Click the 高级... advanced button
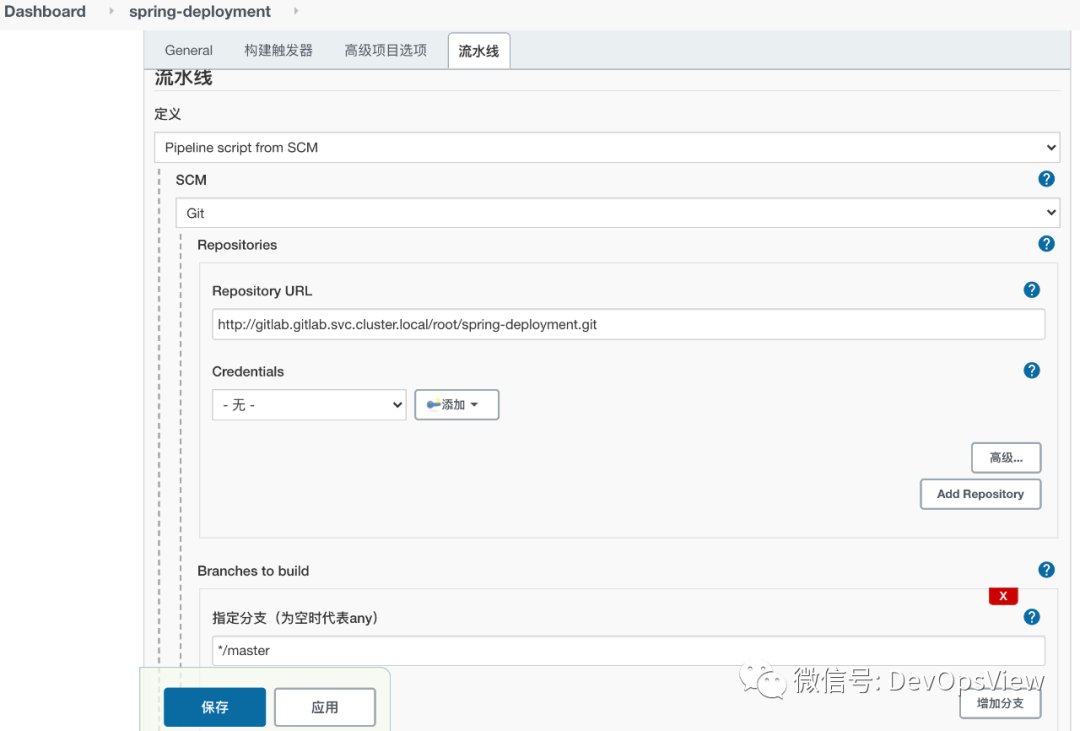 [1006, 457]
